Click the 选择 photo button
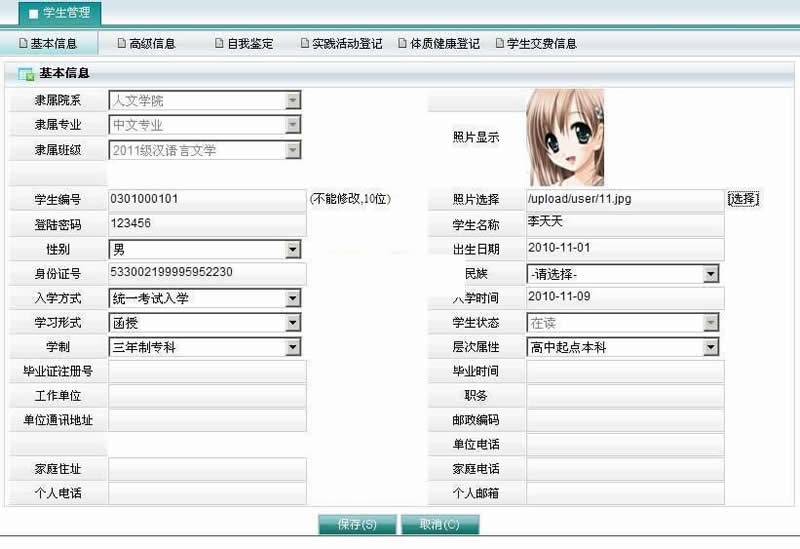 click(743, 199)
